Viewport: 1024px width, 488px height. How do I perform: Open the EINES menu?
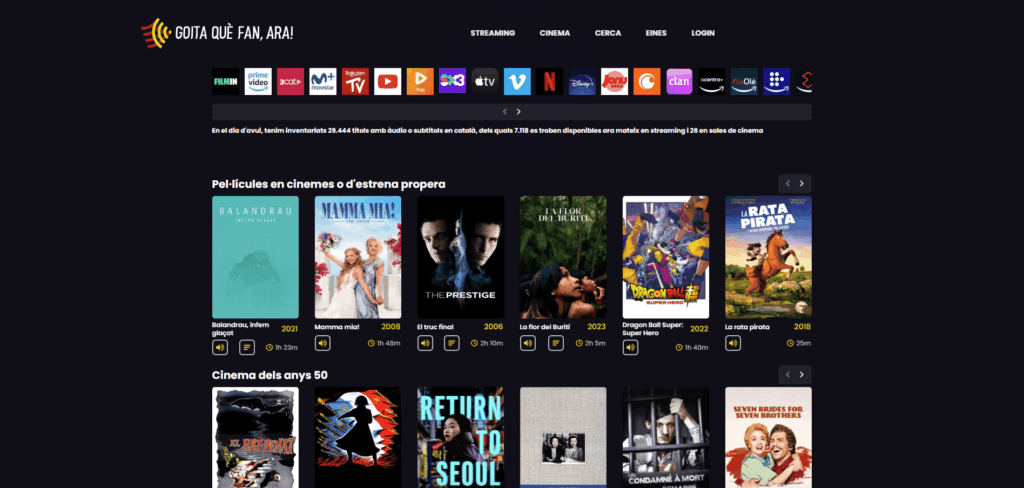coord(656,33)
